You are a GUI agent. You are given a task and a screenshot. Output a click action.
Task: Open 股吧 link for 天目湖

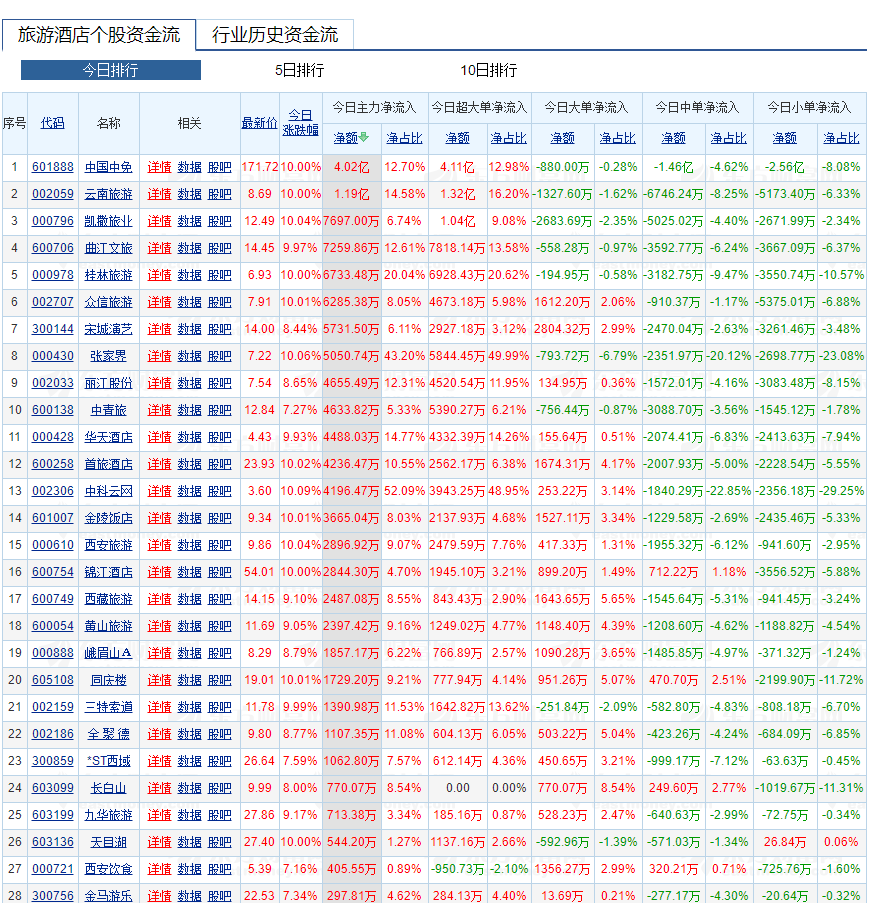coord(219,842)
